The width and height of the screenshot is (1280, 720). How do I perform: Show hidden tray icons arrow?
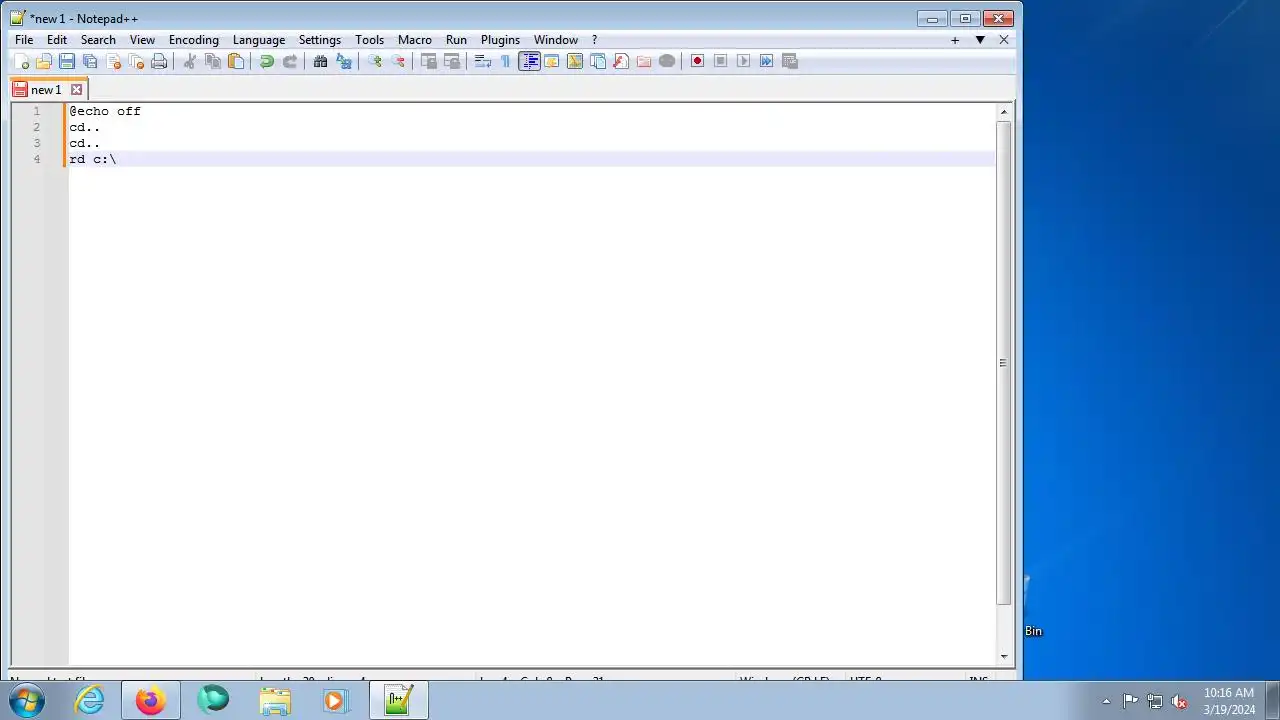click(x=1106, y=701)
